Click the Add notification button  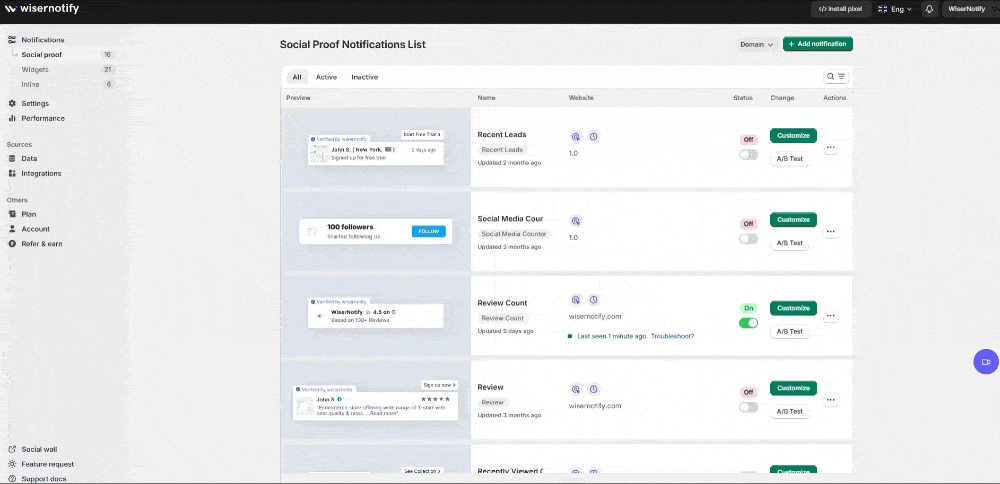[x=818, y=44]
